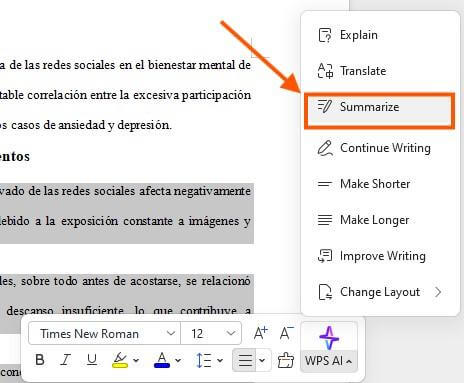The width and height of the screenshot is (464, 383).
Task: Click the format painter/clear formatting icon
Action: tap(285, 360)
